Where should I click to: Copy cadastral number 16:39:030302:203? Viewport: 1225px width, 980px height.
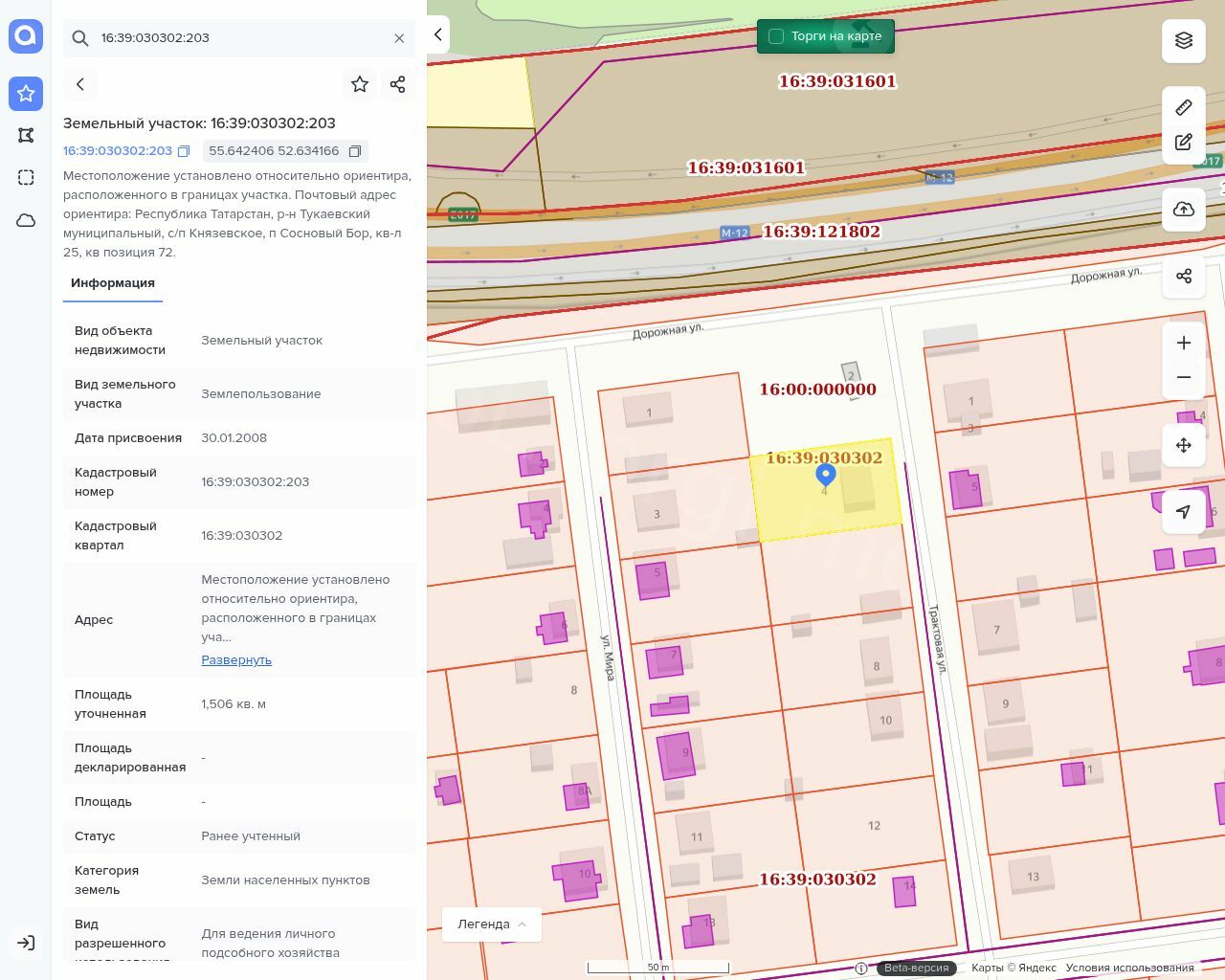[184, 151]
